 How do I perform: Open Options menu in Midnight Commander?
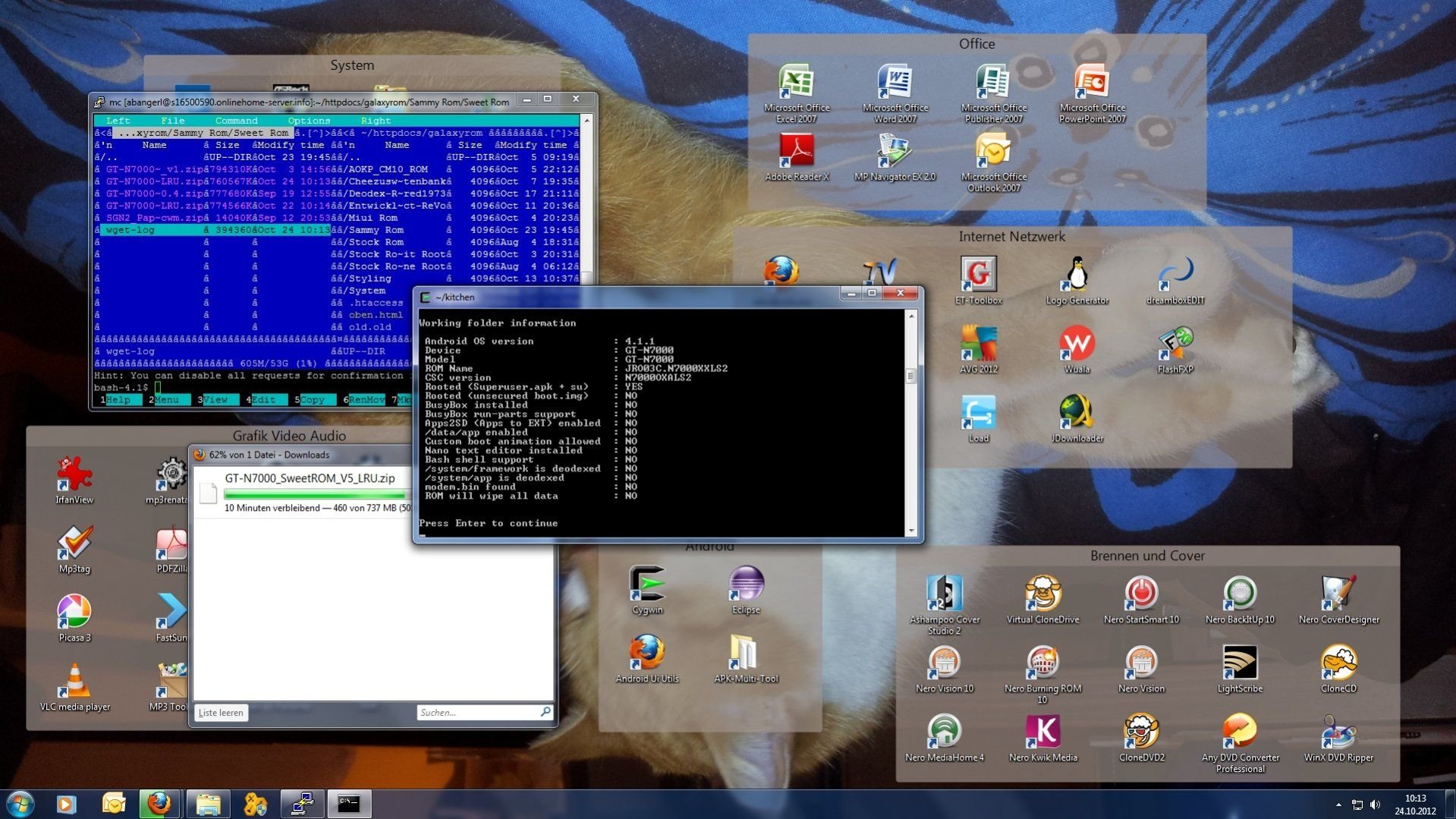tap(309, 121)
